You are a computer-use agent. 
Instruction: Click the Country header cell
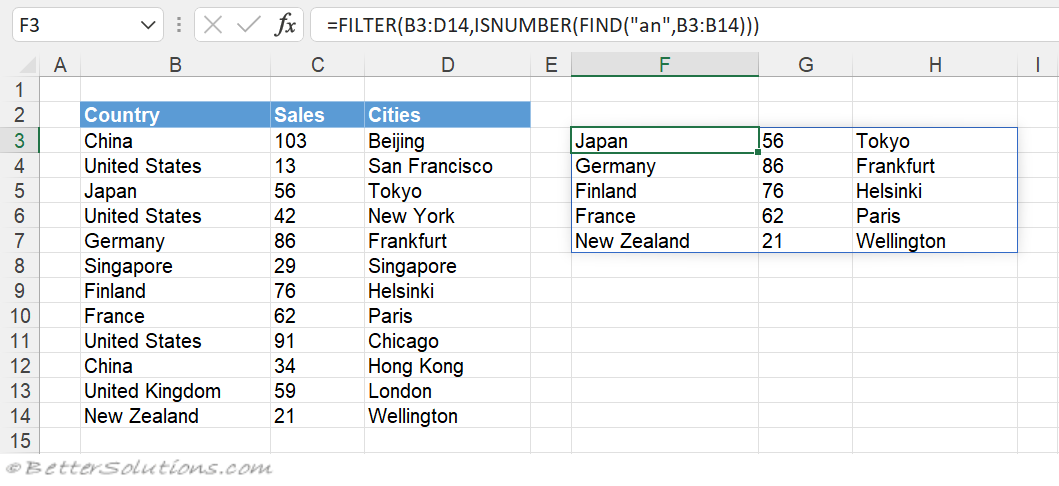tap(175, 115)
